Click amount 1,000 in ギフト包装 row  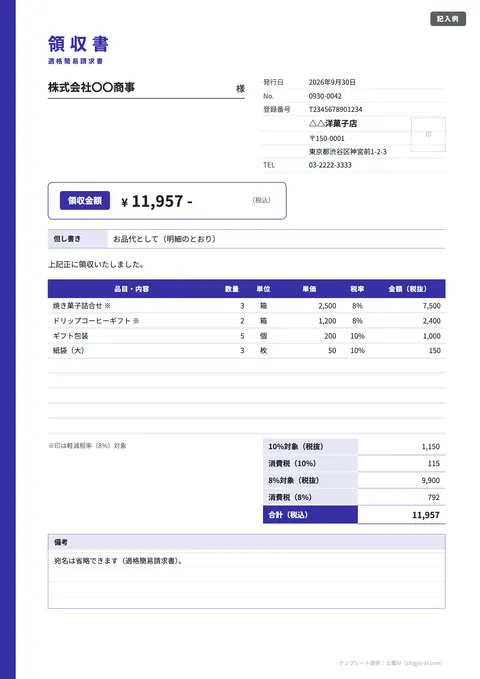431,336
